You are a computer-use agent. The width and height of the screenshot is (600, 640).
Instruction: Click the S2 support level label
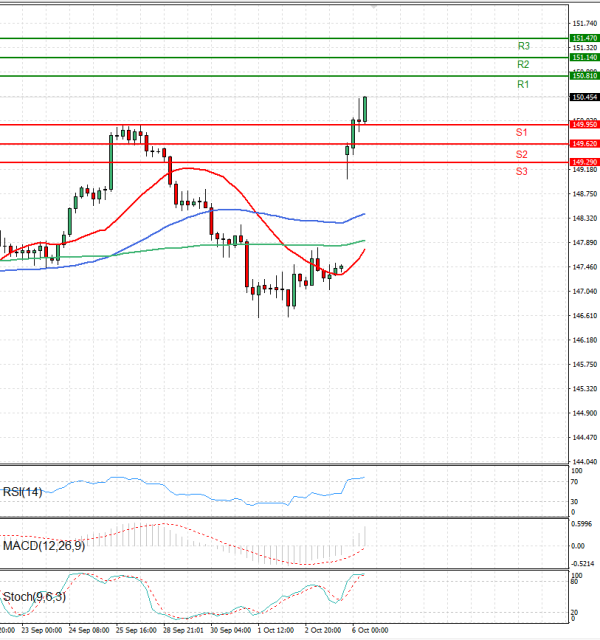tap(522, 154)
